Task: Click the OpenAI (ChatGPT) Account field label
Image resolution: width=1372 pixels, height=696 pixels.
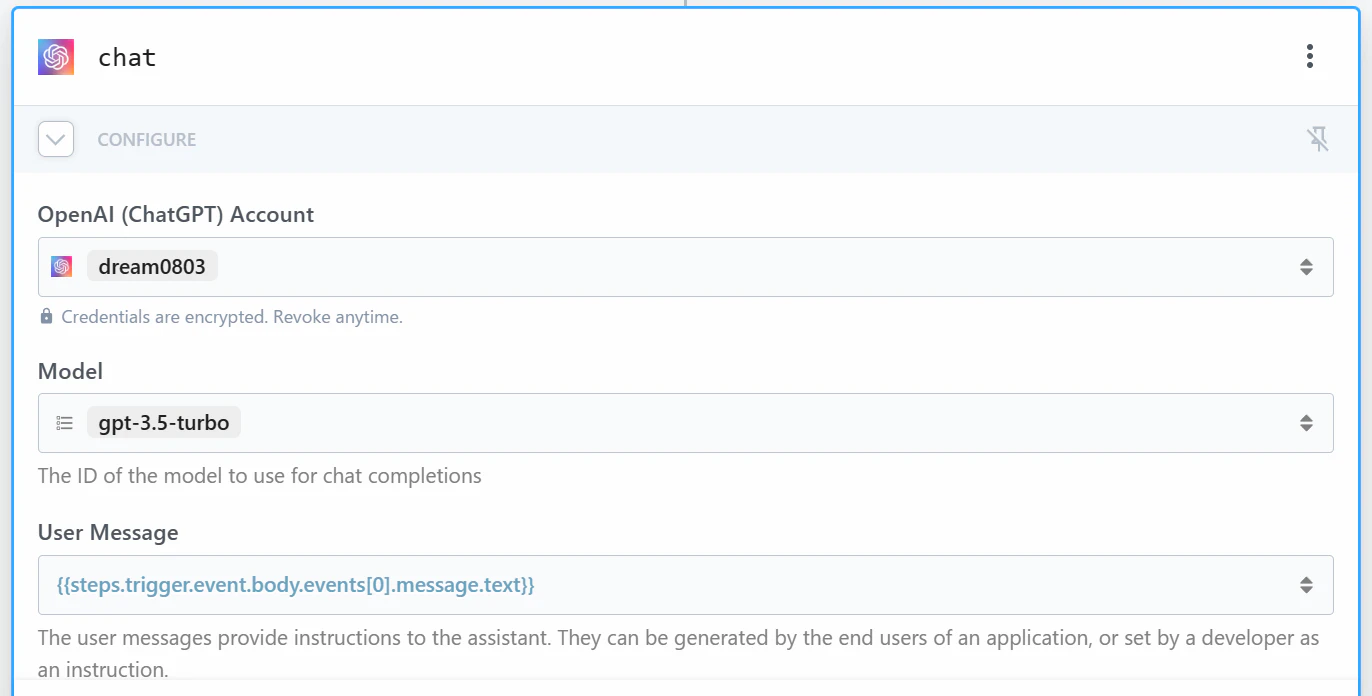Action: pyautogui.click(x=176, y=215)
